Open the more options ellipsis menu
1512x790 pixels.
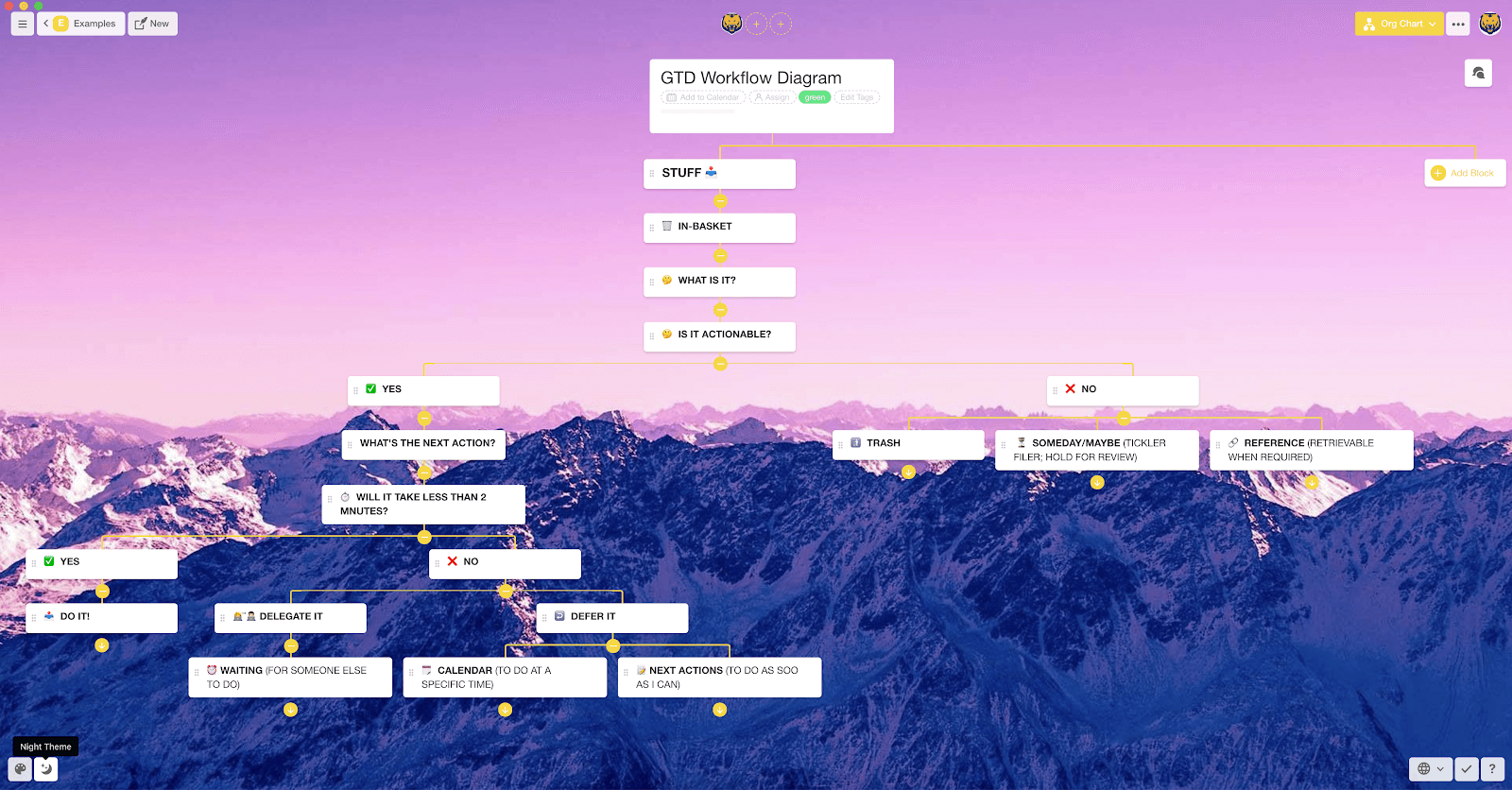tap(1458, 24)
